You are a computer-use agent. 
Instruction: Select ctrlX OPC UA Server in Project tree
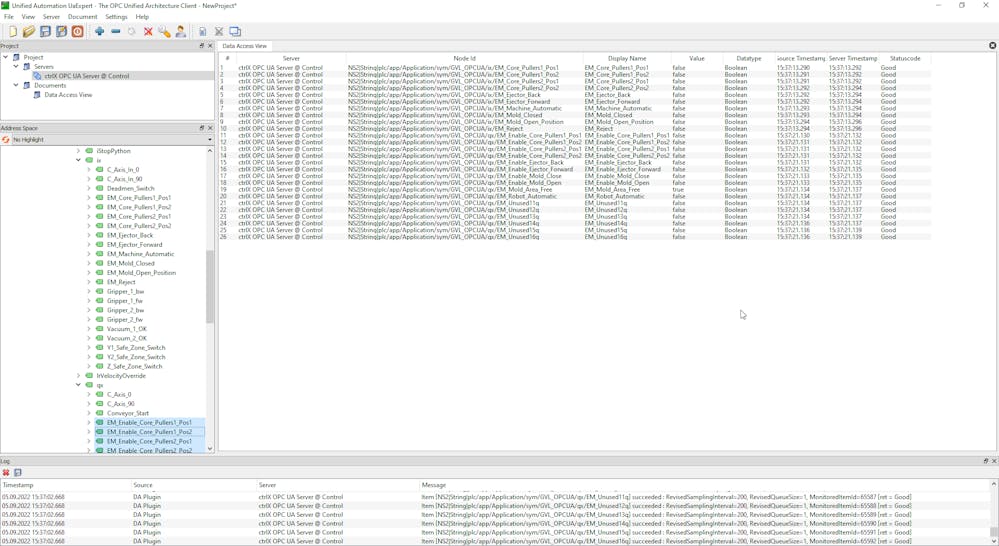(x=86, y=76)
